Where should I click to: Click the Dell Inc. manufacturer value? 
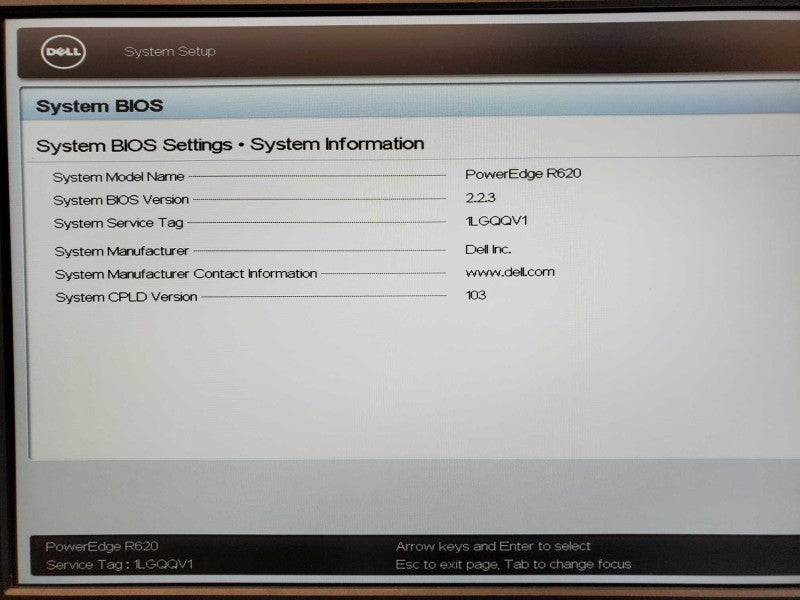point(488,249)
